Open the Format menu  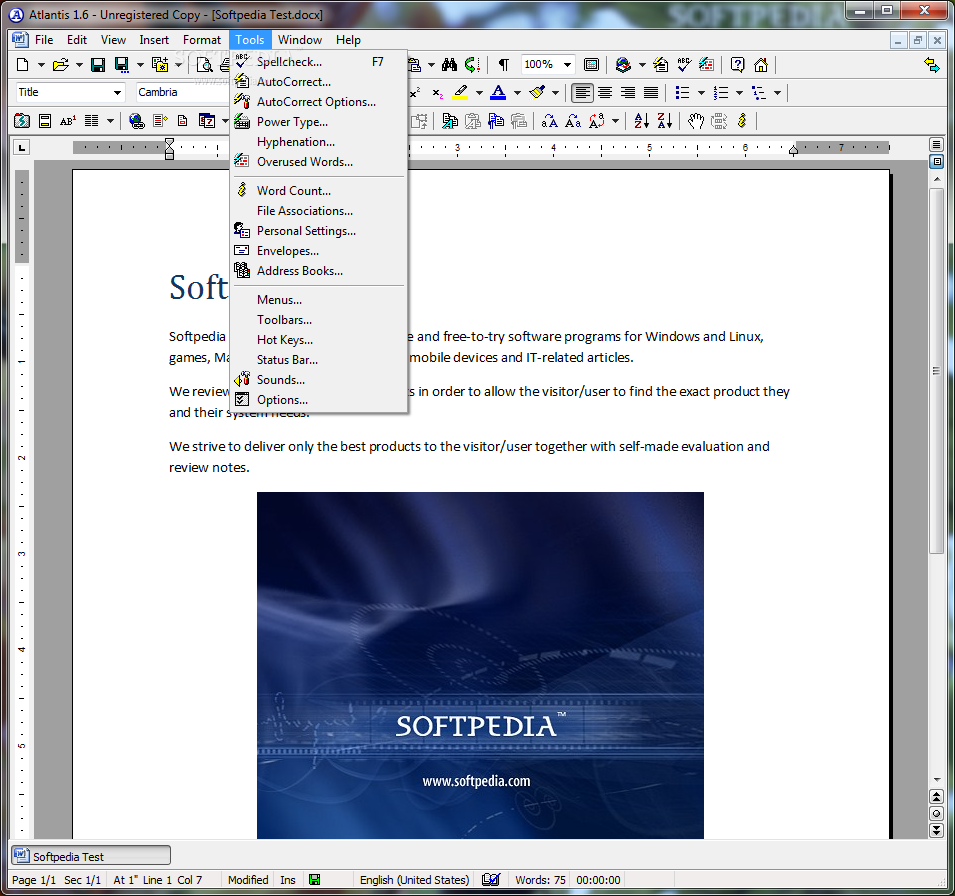(x=202, y=40)
